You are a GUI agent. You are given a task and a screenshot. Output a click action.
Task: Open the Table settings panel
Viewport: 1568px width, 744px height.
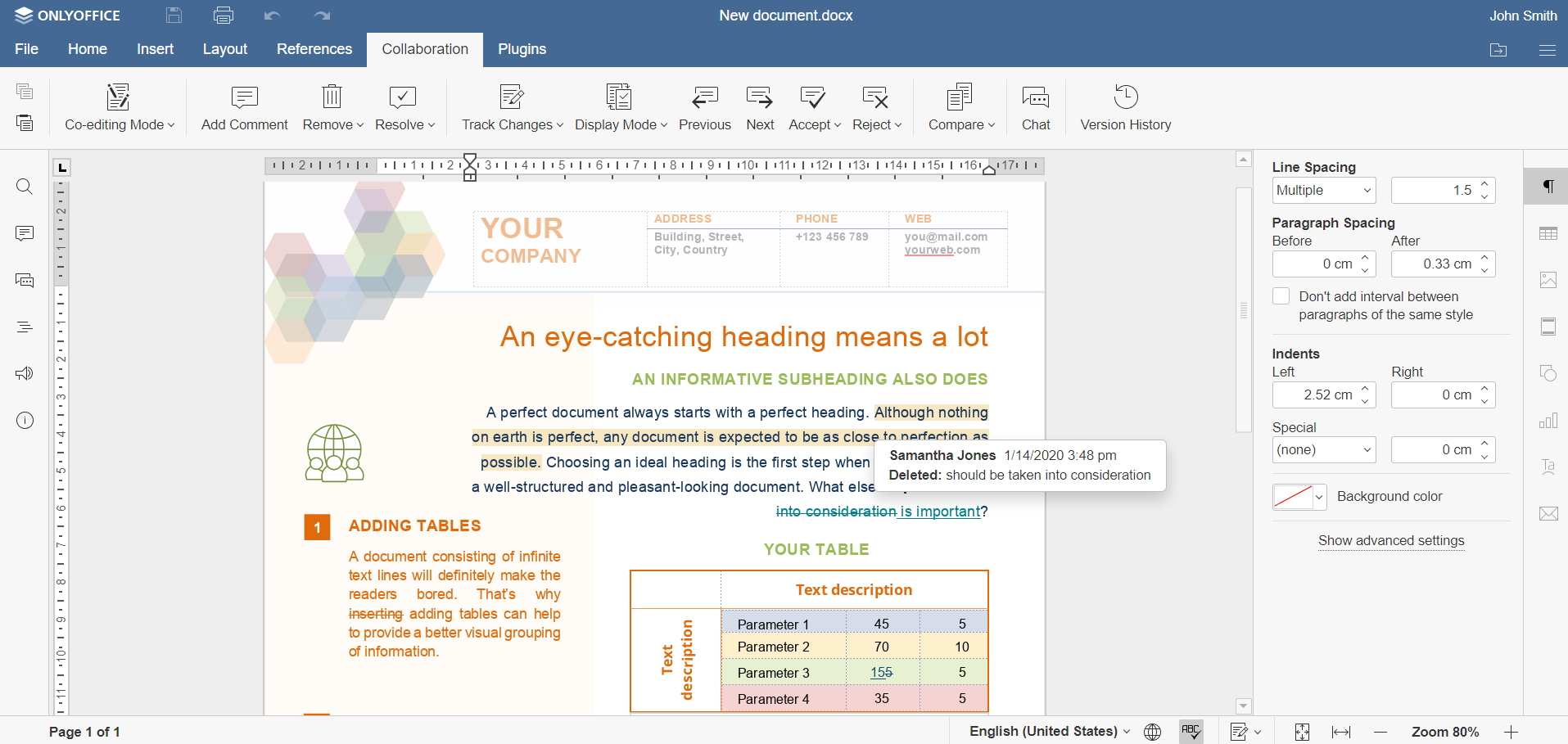pos(1548,233)
